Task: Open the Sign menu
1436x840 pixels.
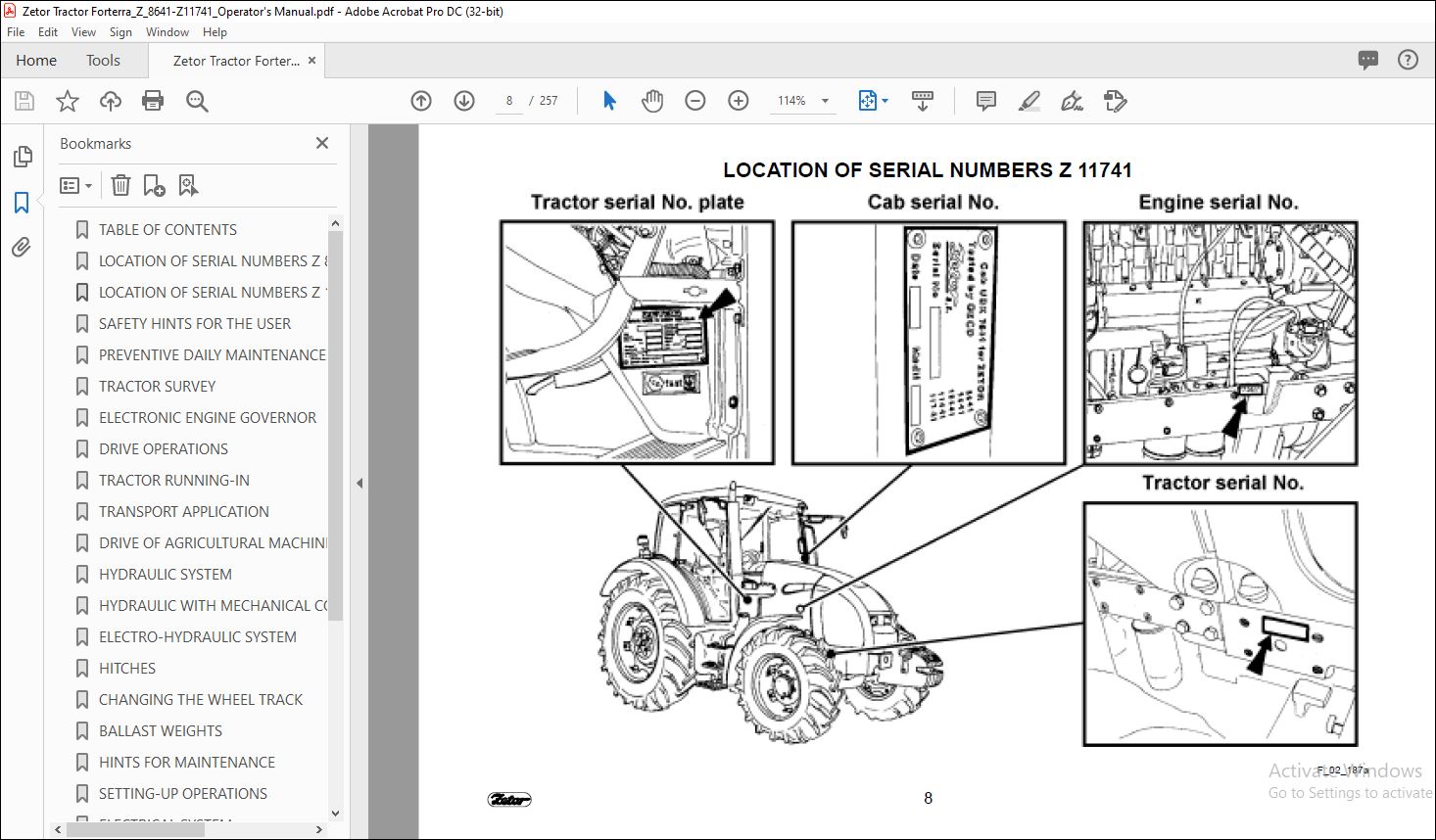Action: click(120, 32)
